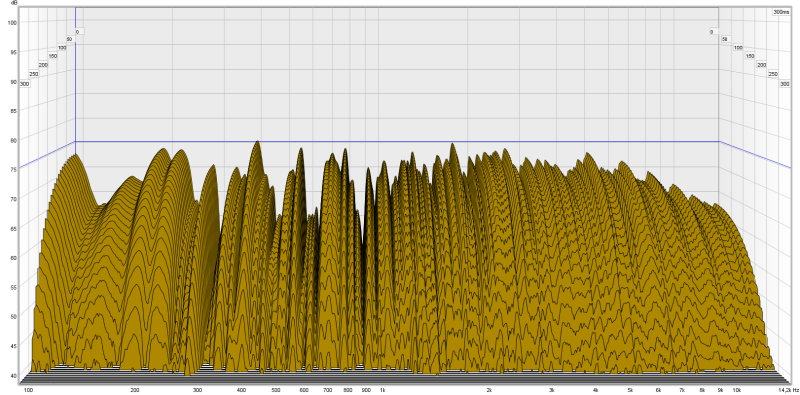The width and height of the screenshot is (800, 395).
Task: Click the 60 dB level axis label
Action: point(14,258)
